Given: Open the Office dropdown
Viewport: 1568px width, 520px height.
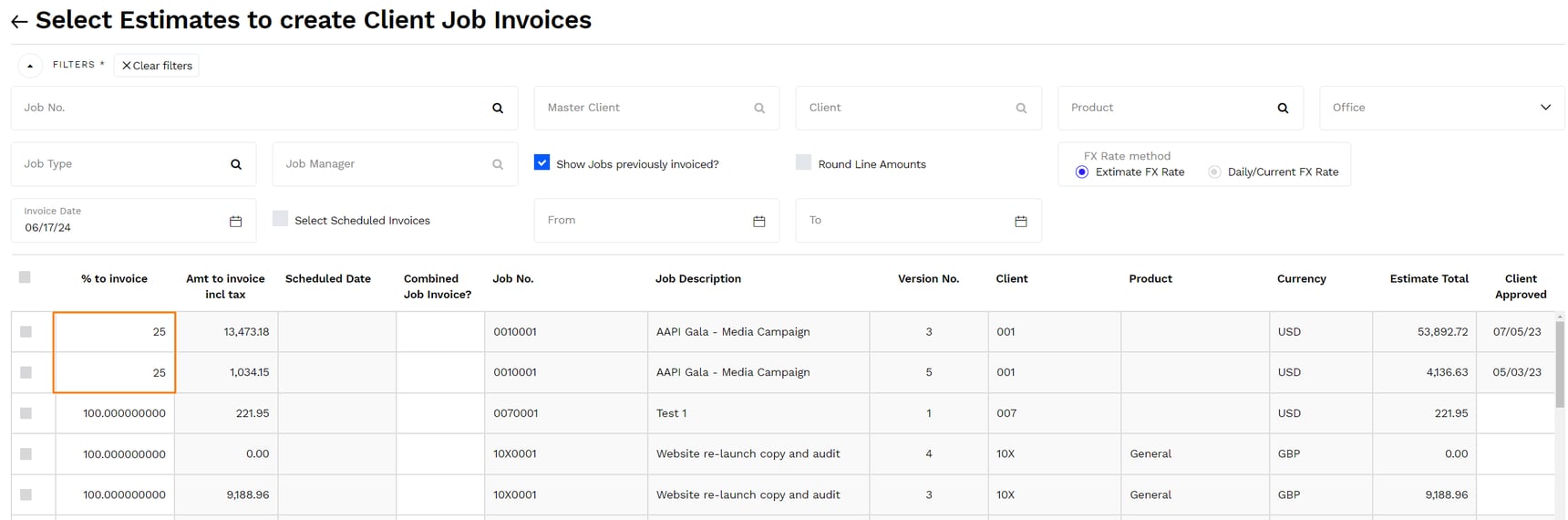Looking at the screenshot, I should click(x=1441, y=108).
